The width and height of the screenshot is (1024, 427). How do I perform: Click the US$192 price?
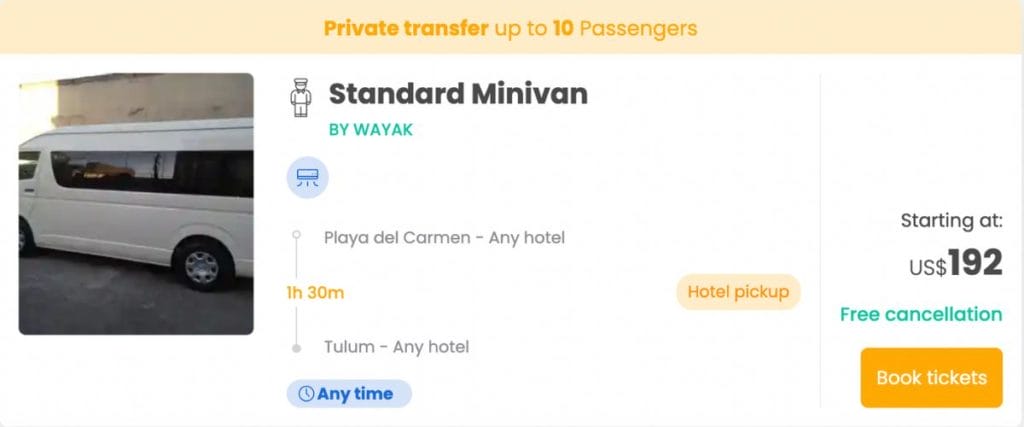point(955,264)
